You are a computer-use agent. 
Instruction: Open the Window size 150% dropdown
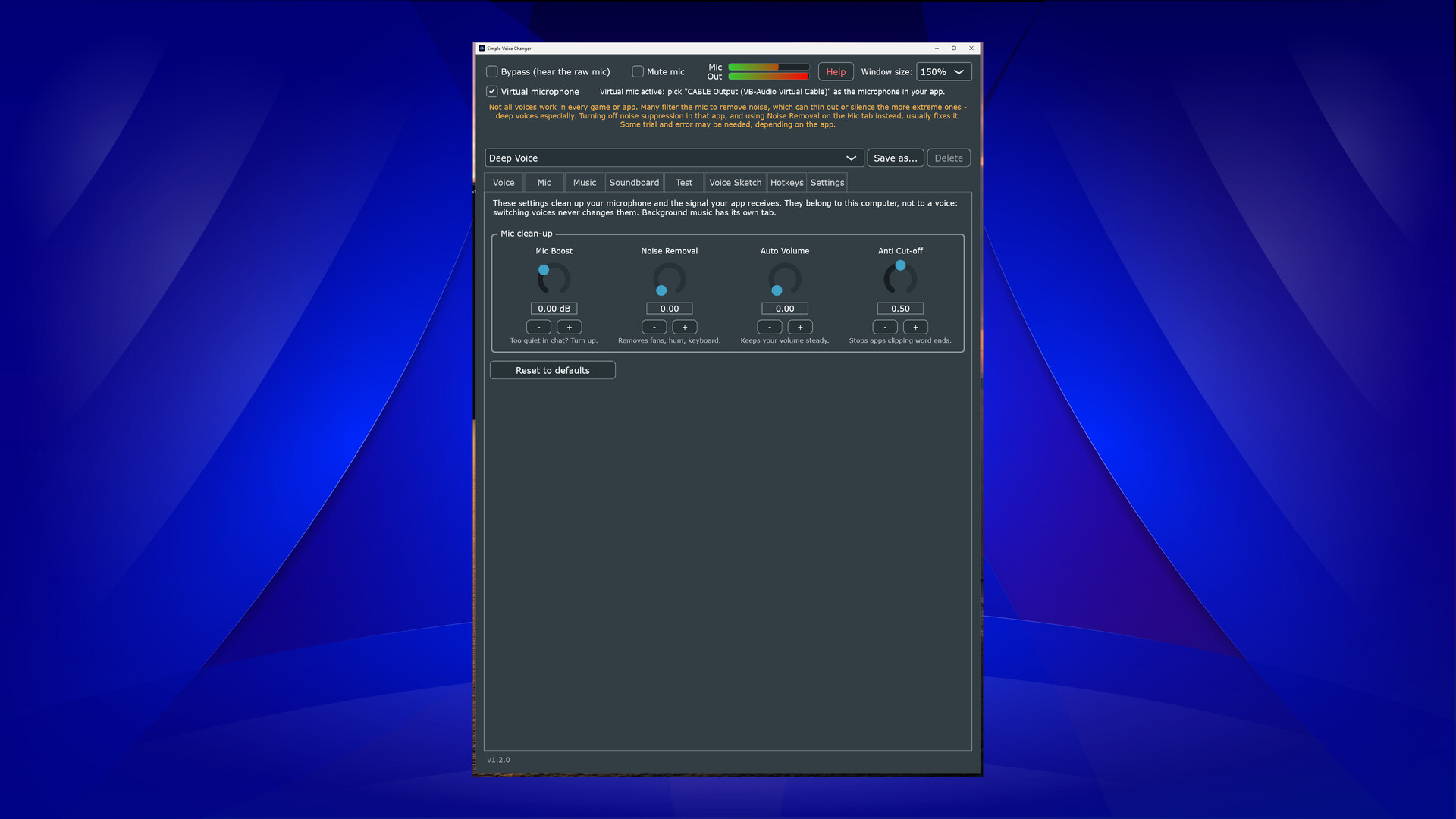pos(943,72)
